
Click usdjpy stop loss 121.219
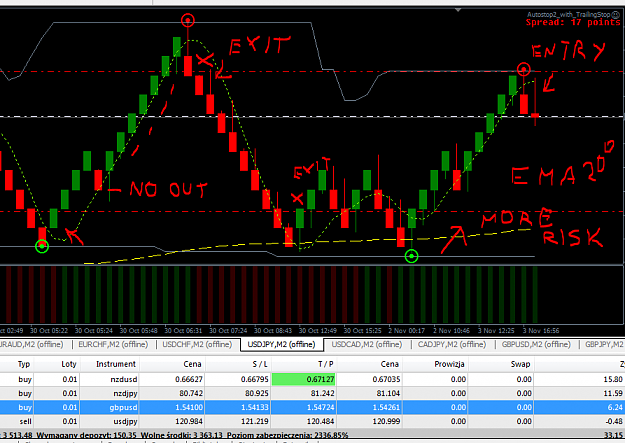coord(255,421)
